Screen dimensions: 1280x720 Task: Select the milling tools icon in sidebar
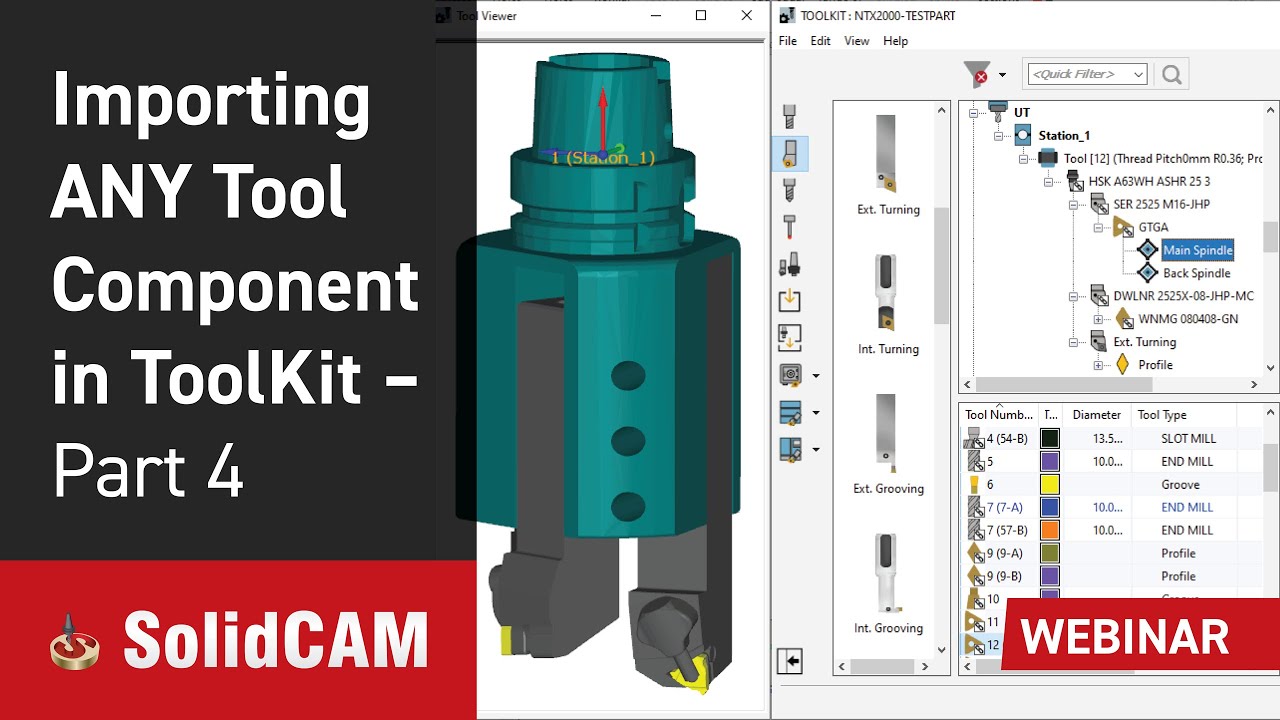tap(789, 116)
